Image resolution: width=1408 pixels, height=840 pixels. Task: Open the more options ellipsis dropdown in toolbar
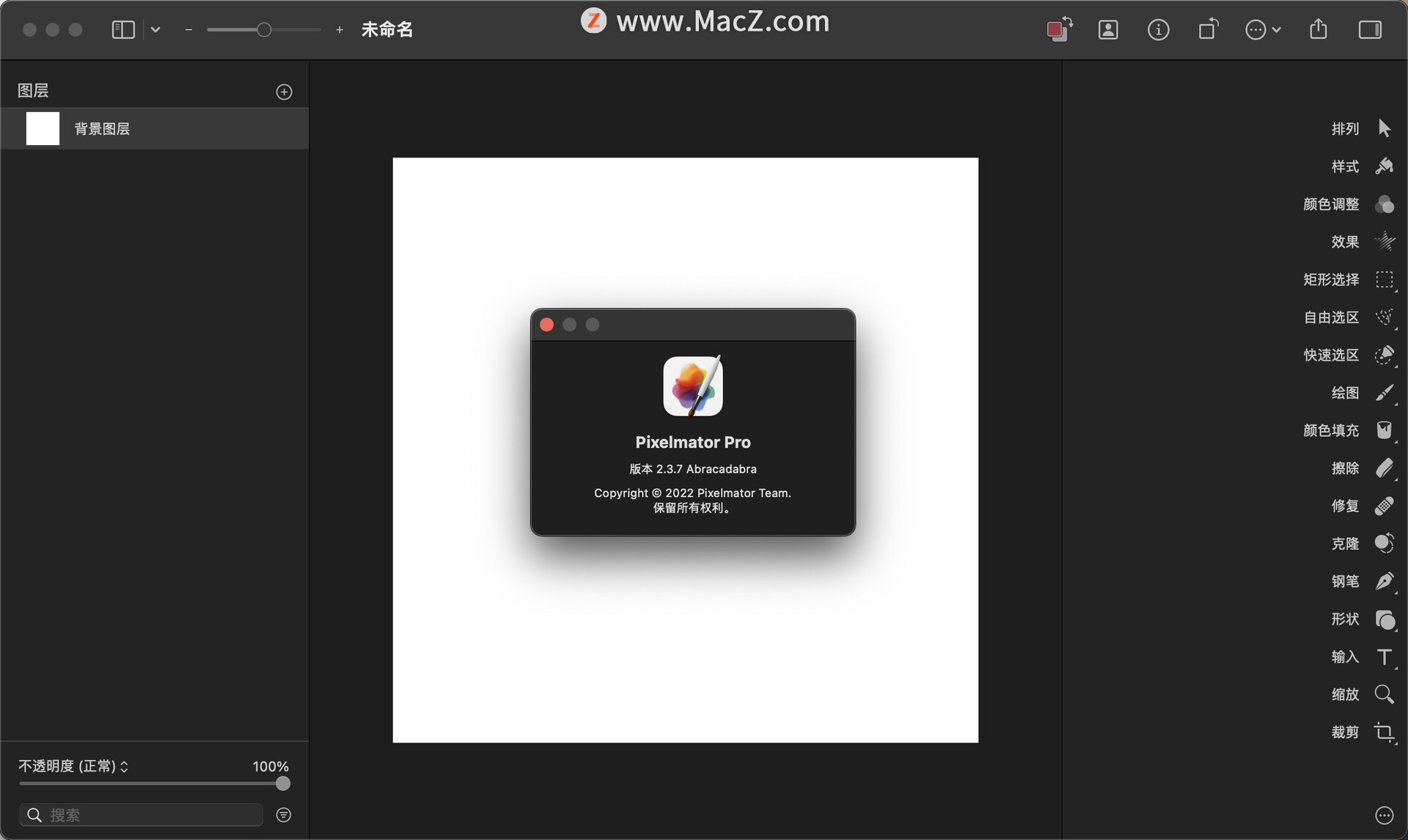pos(1263,29)
